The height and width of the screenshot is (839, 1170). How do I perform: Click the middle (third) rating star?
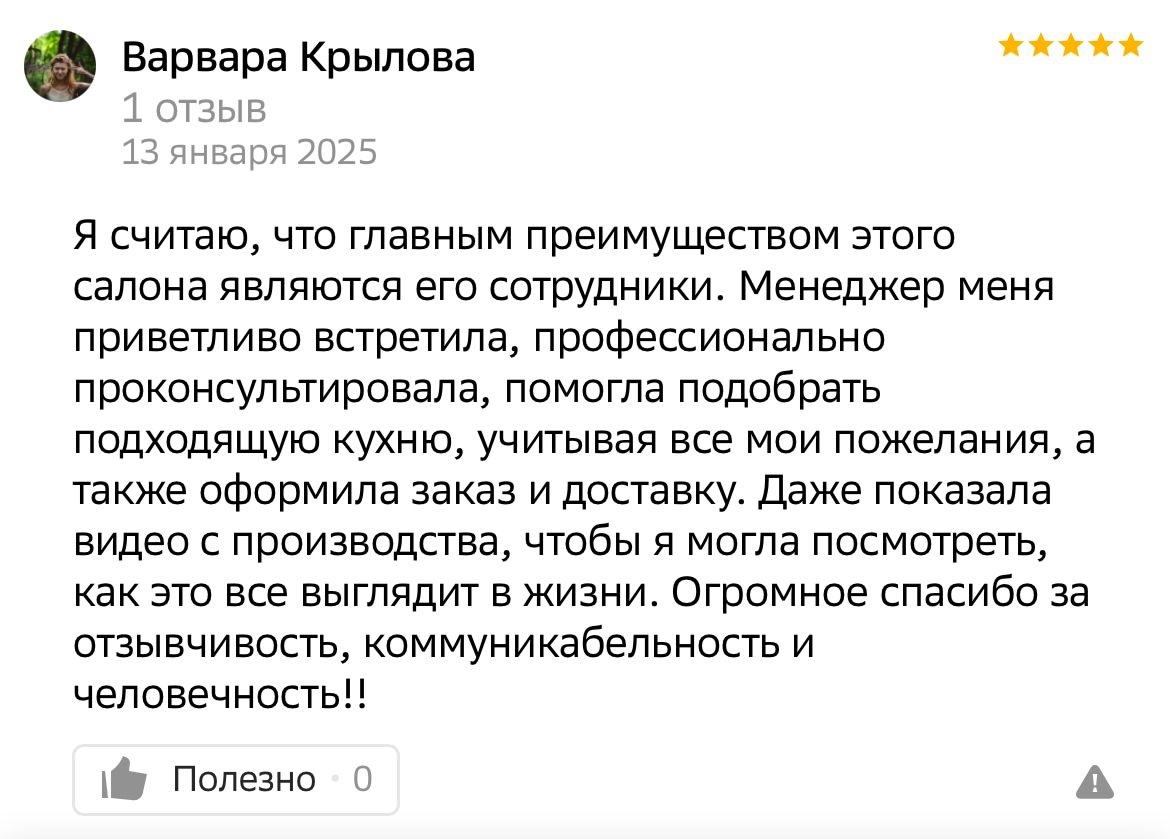pos(1071,45)
